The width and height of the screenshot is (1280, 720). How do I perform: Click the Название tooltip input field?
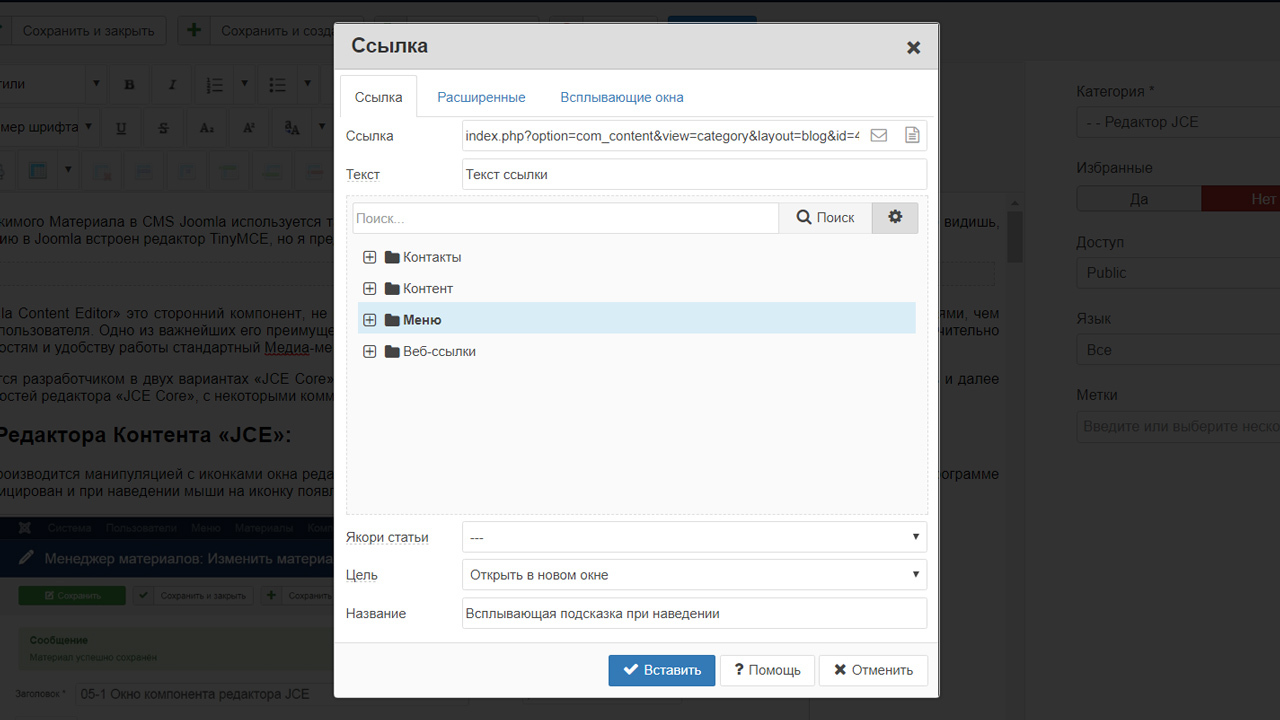coord(694,613)
